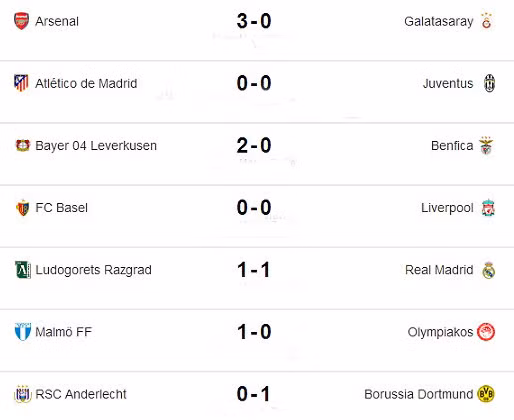Open the Borussia Dortmund team link
This screenshot has height=420, width=514.
(x=419, y=394)
